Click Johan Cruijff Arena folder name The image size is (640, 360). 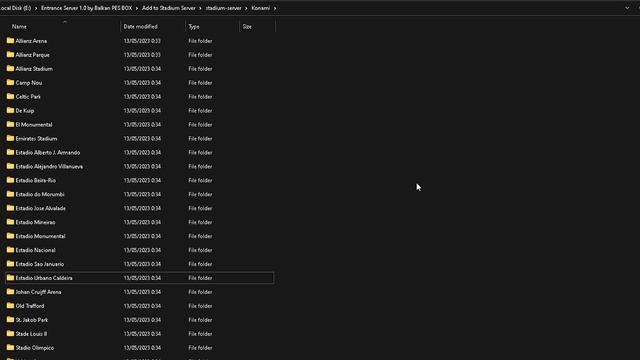point(38,292)
